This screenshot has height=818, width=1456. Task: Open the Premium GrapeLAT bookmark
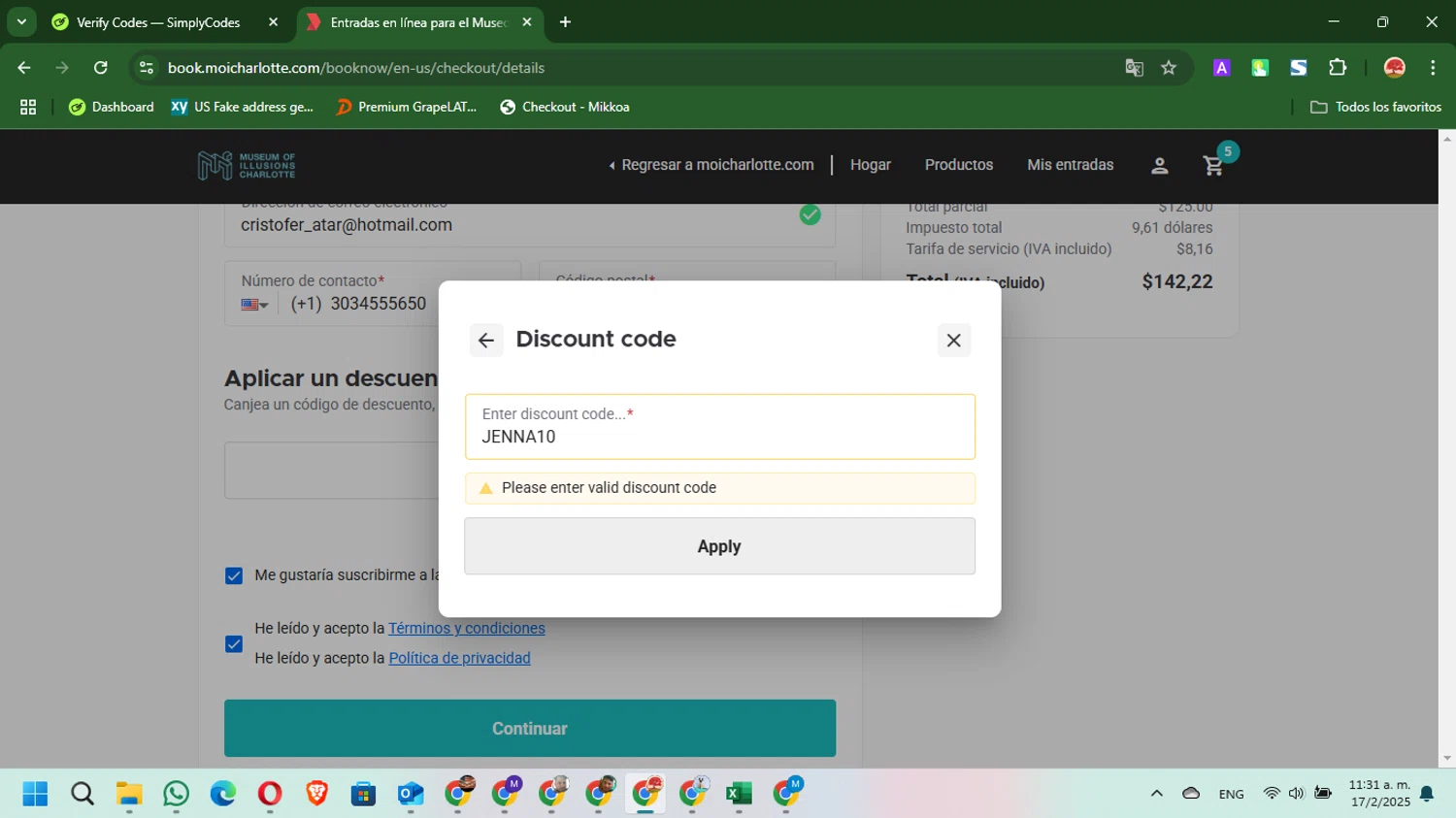point(407,108)
